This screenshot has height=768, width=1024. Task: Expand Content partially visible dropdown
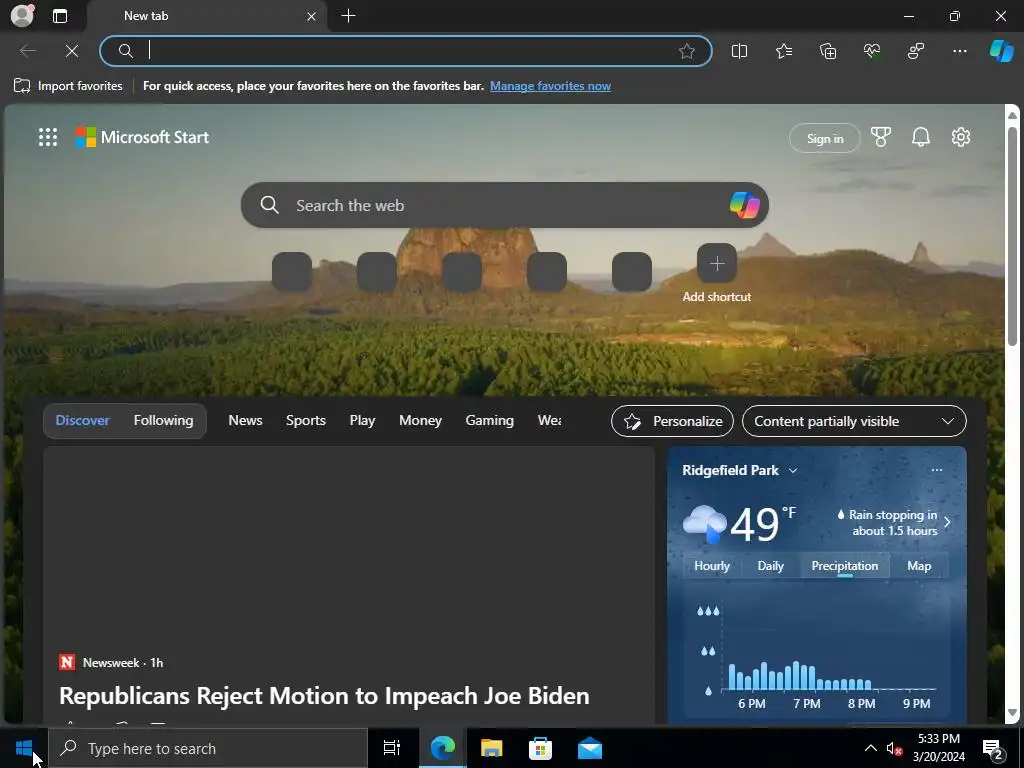(x=854, y=421)
